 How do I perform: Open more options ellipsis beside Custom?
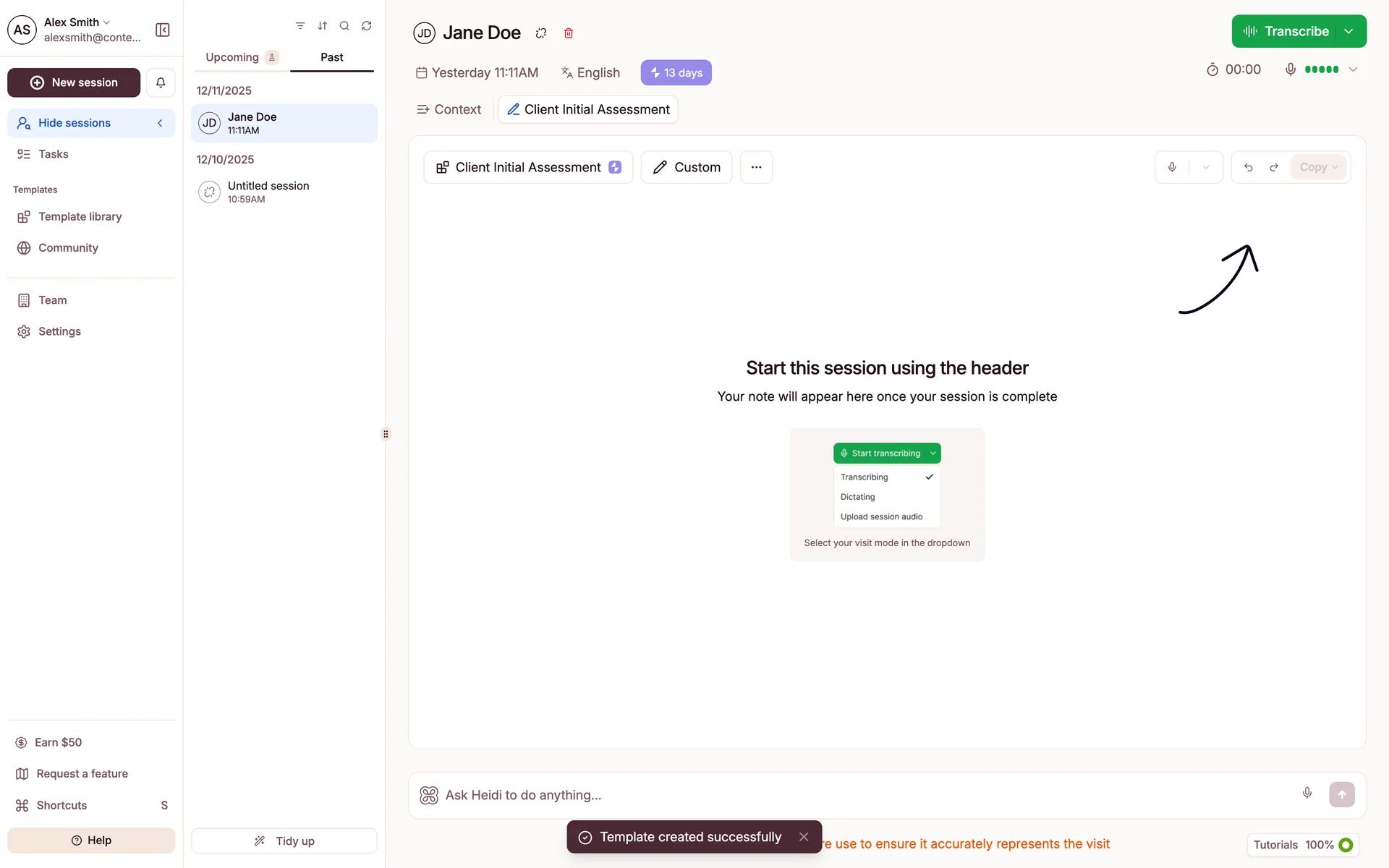(x=757, y=167)
